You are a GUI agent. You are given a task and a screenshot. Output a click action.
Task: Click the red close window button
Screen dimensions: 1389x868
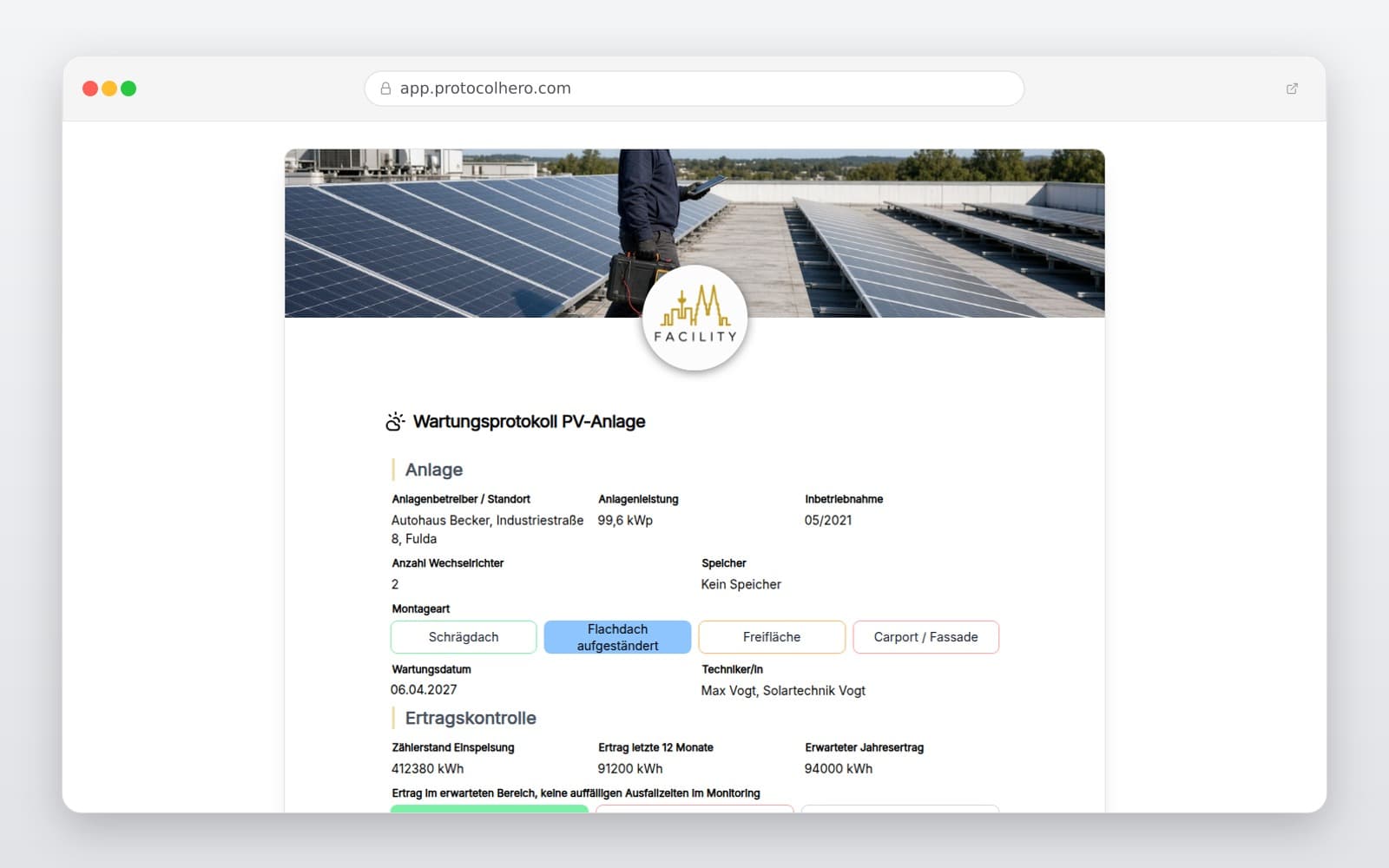(x=89, y=89)
